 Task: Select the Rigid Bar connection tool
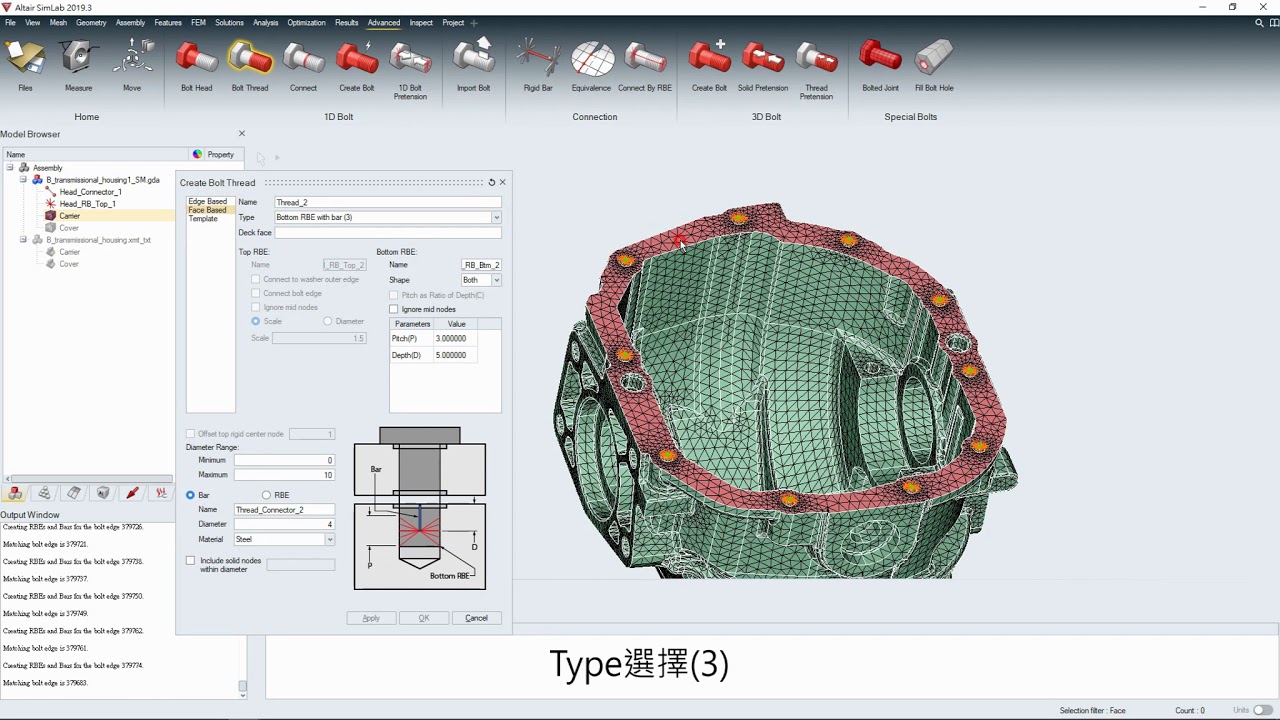(538, 65)
